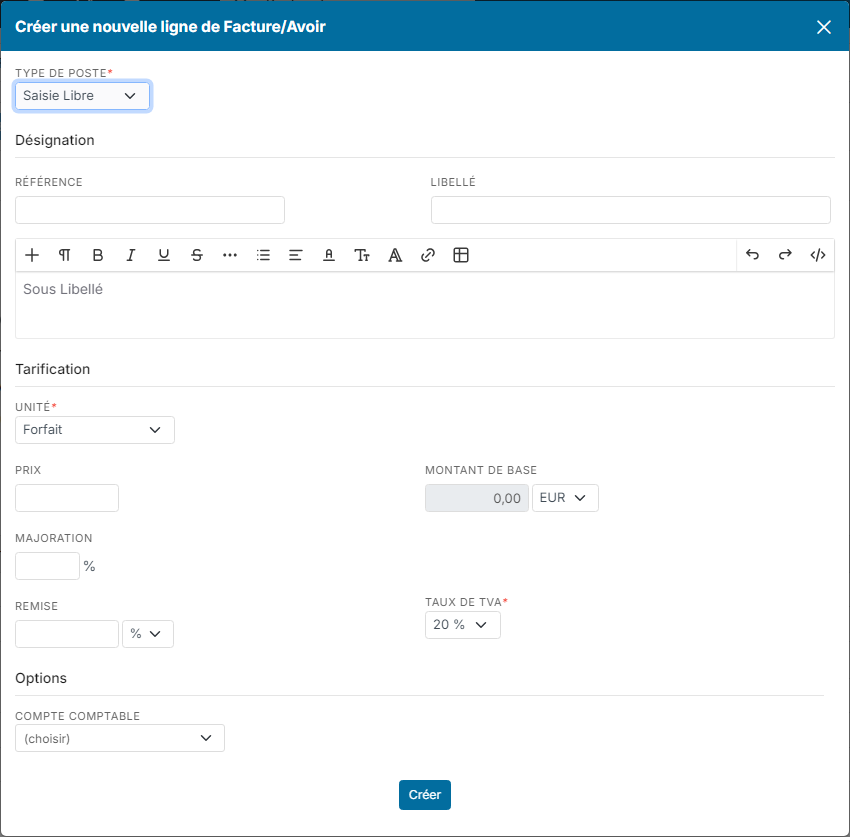Viewport: 850px width, 837px height.
Task: Open the font size tool
Action: [x=362, y=255]
